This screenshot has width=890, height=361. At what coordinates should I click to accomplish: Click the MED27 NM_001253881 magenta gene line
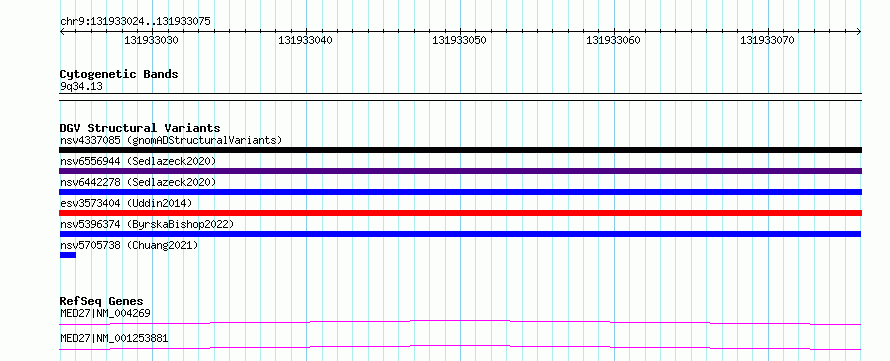(460, 347)
